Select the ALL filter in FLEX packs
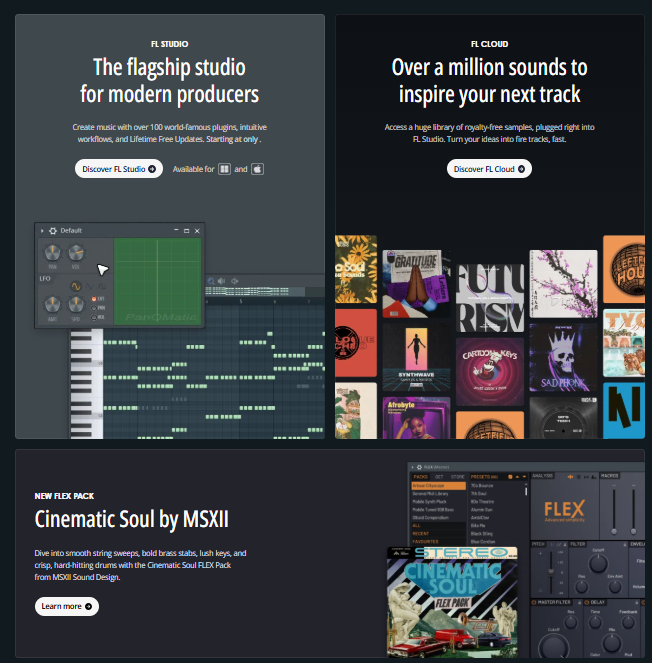 tap(438, 526)
